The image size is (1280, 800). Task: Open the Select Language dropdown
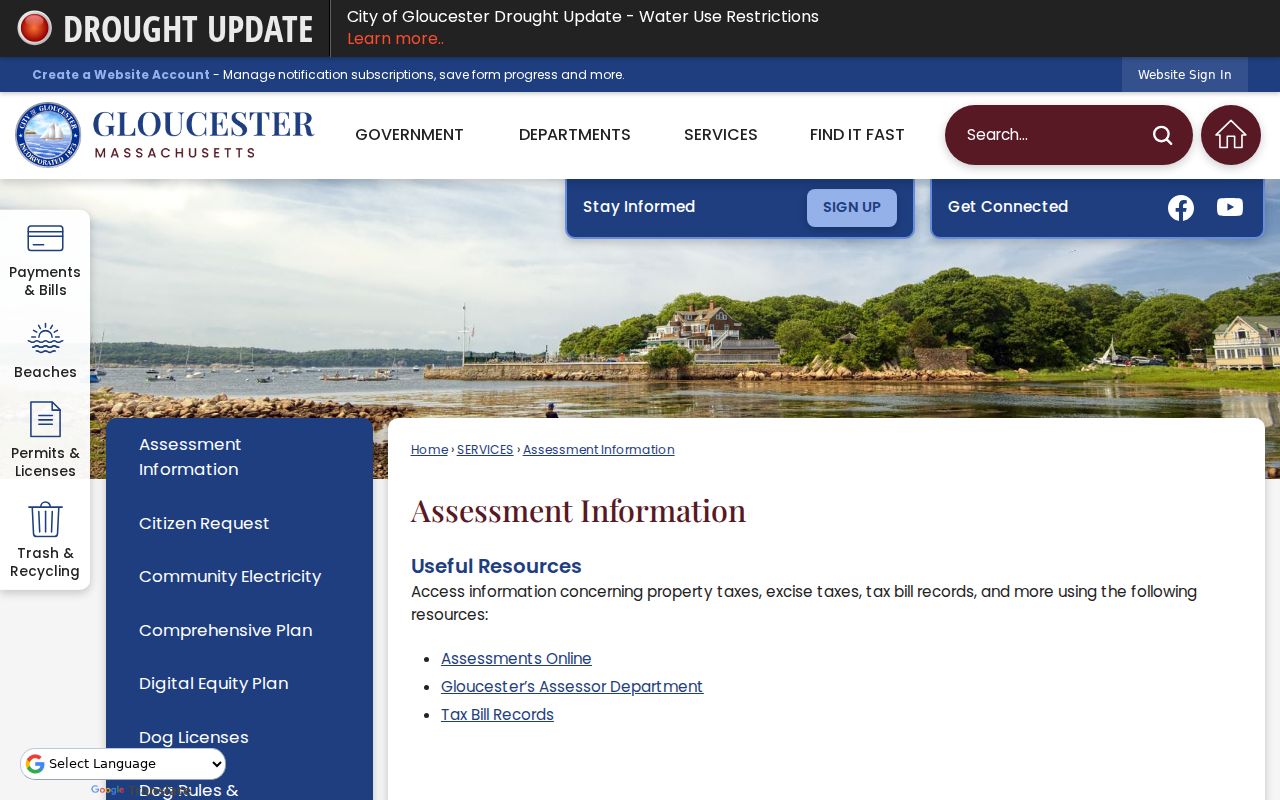[x=123, y=764]
